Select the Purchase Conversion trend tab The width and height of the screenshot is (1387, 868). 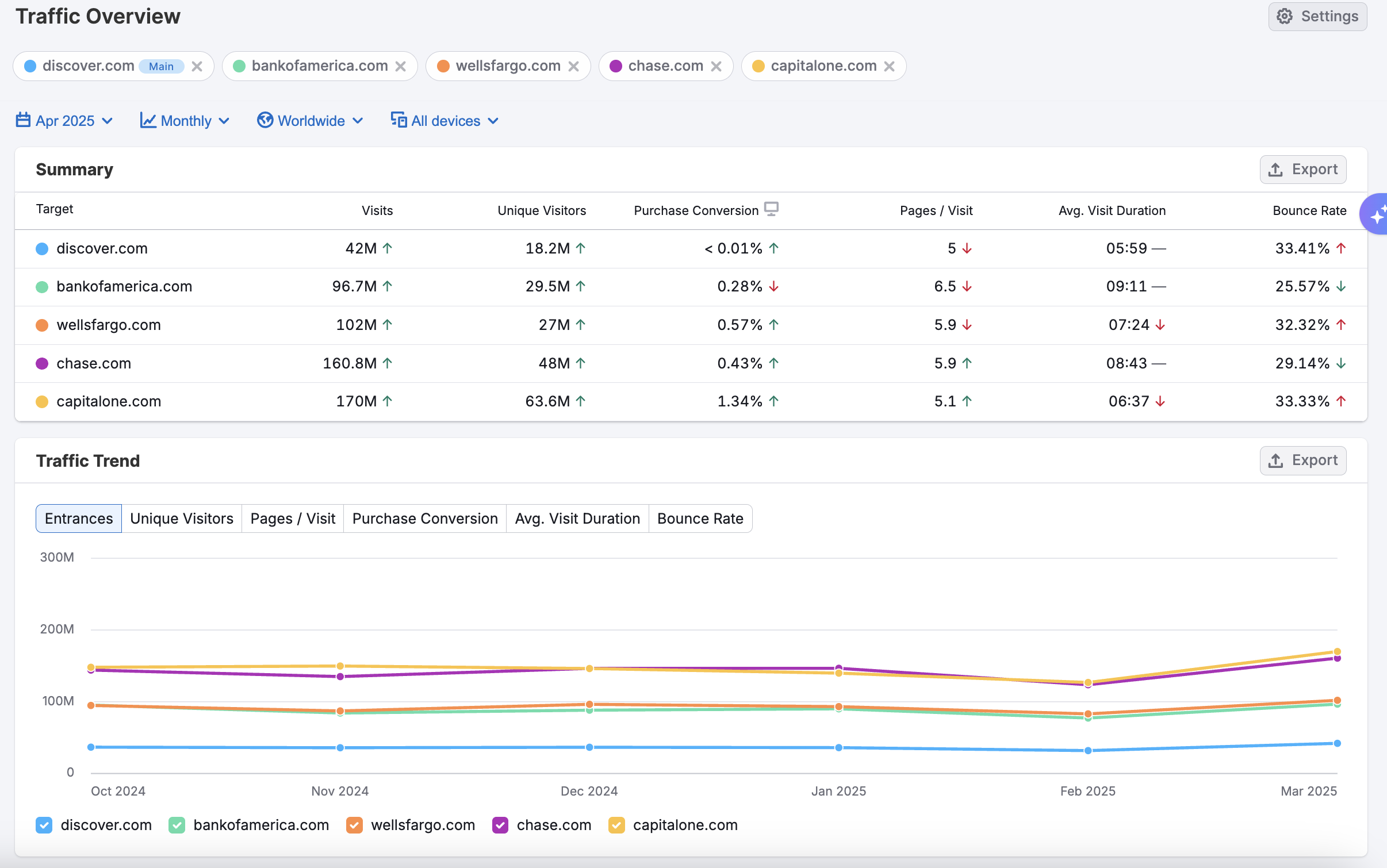tap(425, 519)
